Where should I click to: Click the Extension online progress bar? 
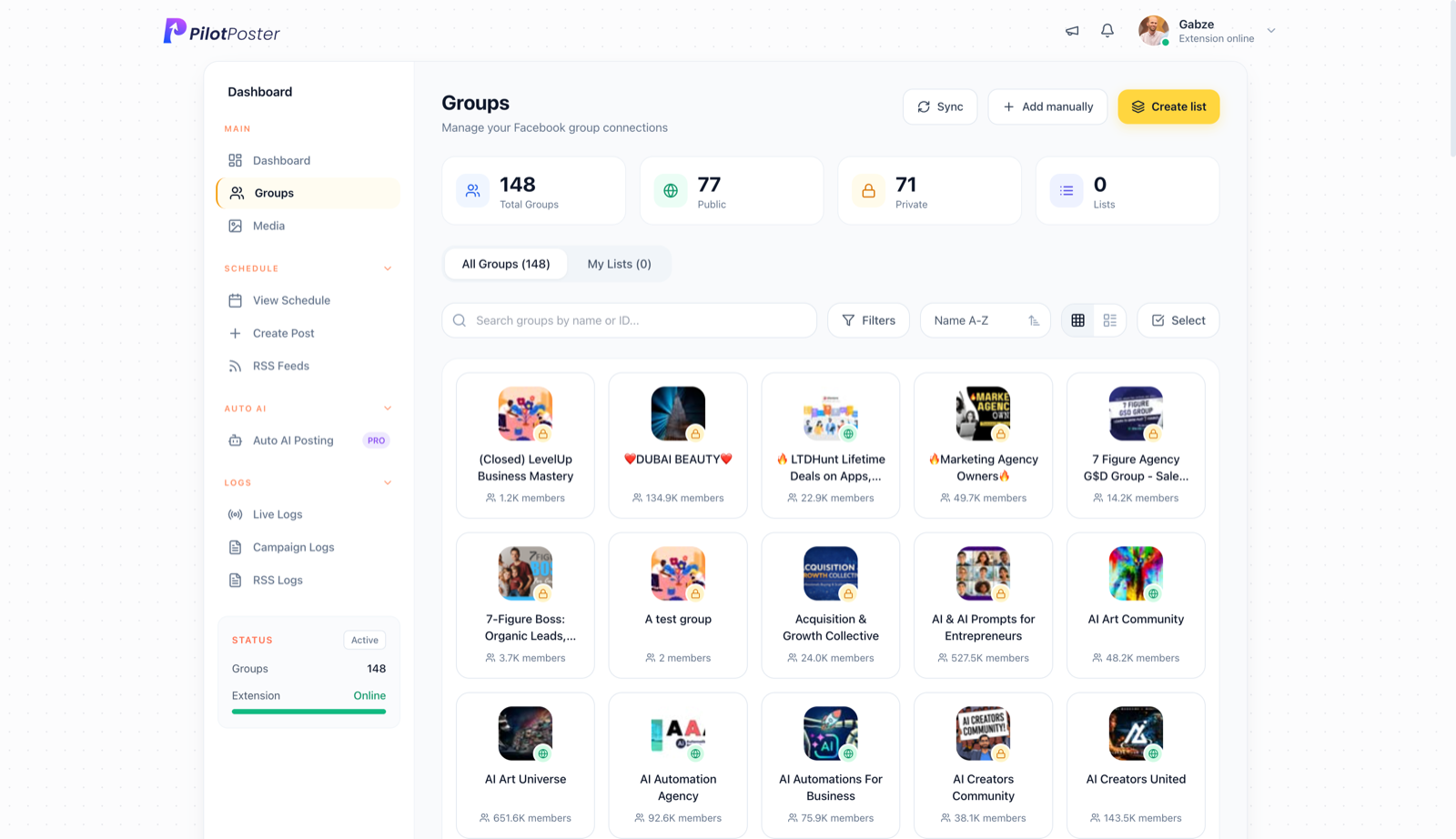[x=308, y=712]
